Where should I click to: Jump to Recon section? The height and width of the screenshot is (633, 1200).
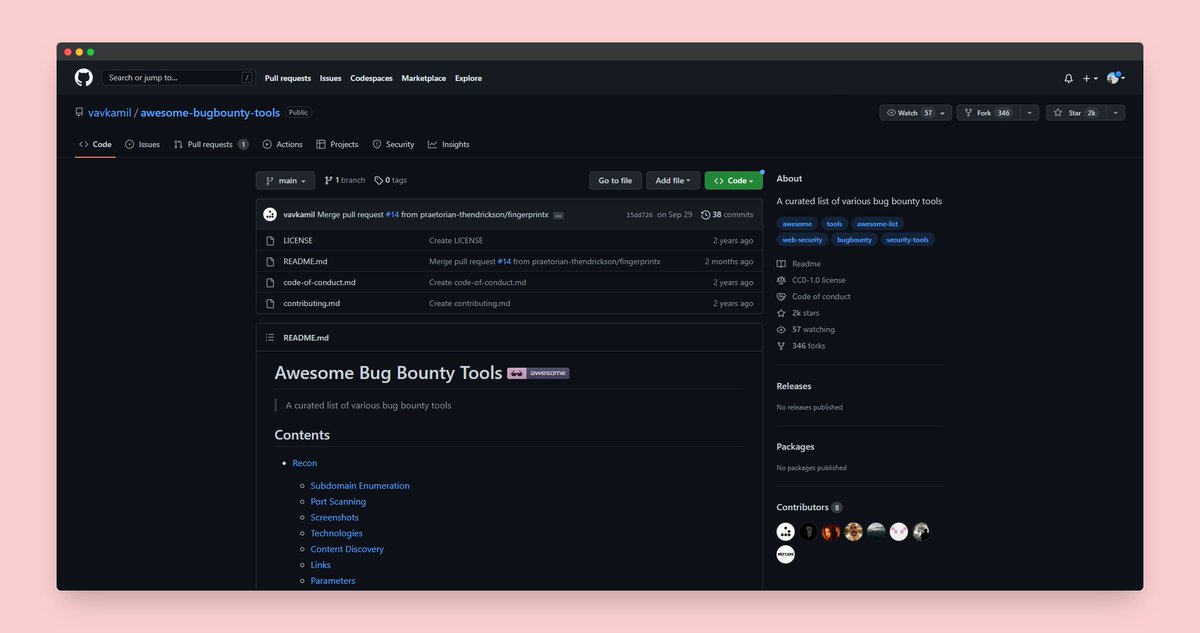[x=305, y=463]
